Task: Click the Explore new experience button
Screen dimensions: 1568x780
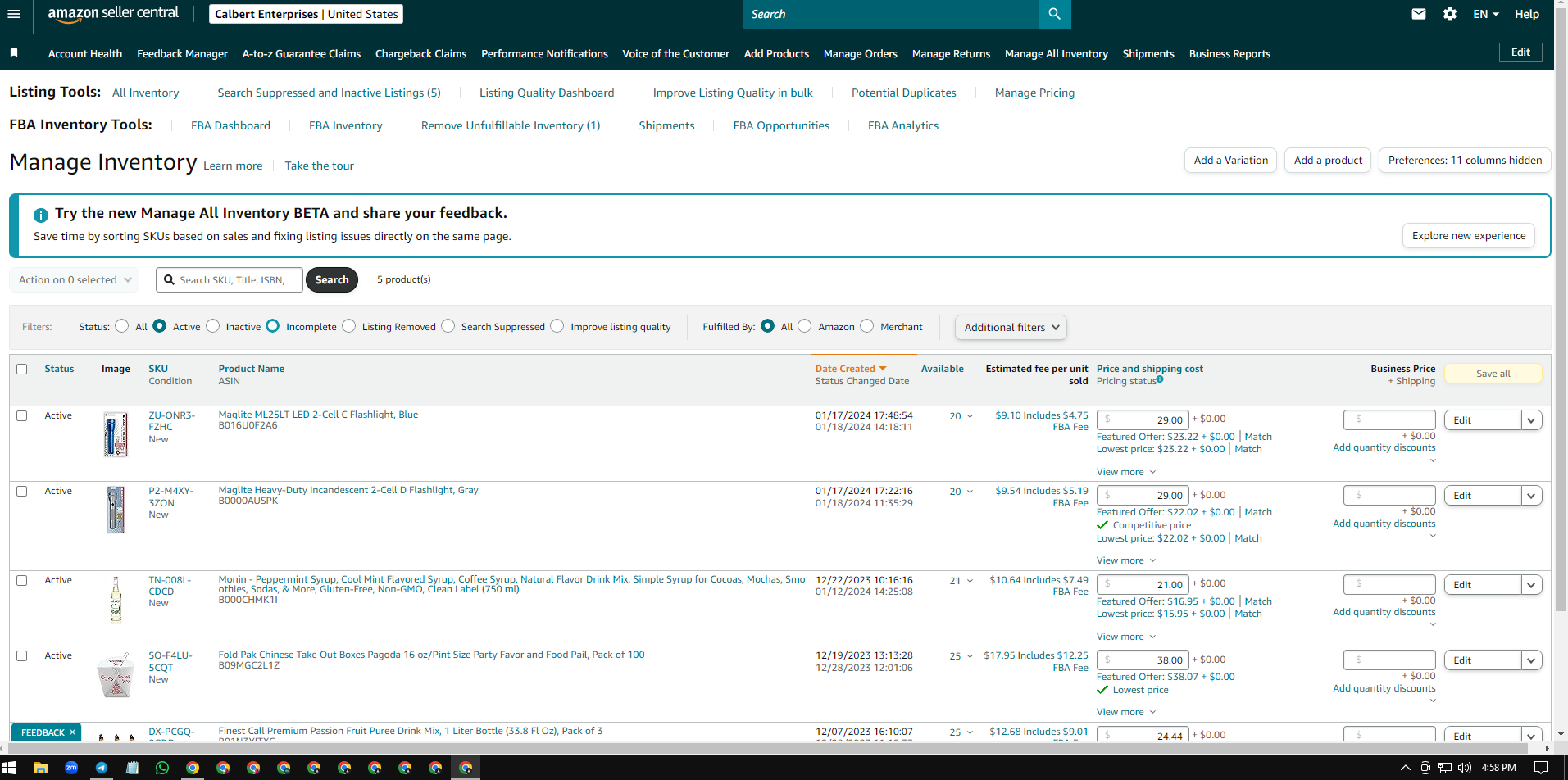Action: pyautogui.click(x=1469, y=236)
